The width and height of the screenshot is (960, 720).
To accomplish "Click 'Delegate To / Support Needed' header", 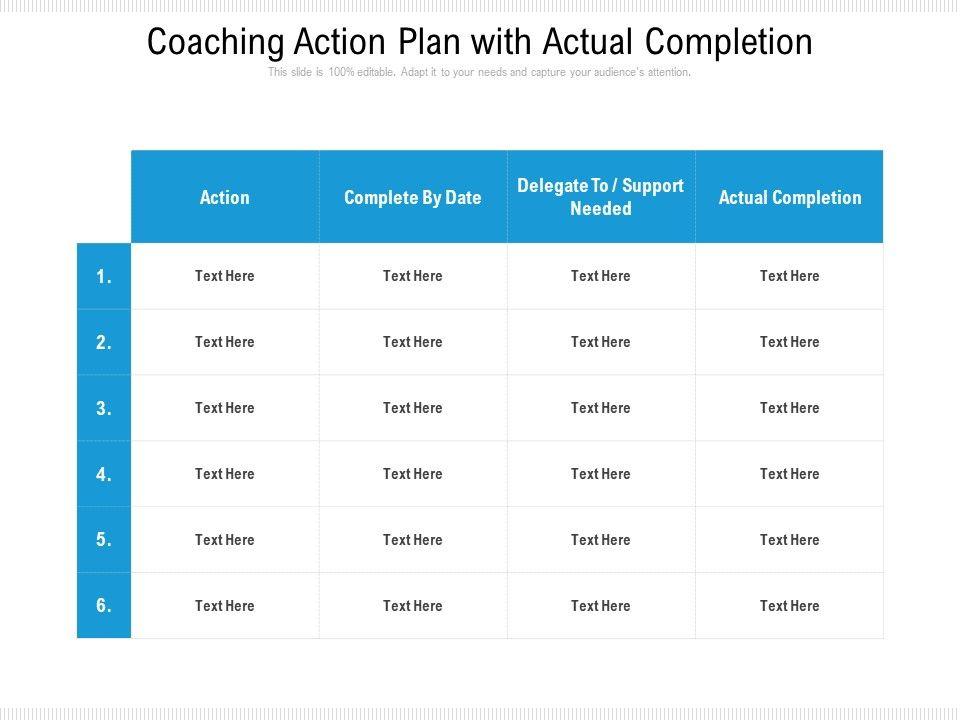I will pyautogui.click(x=601, y=197).
